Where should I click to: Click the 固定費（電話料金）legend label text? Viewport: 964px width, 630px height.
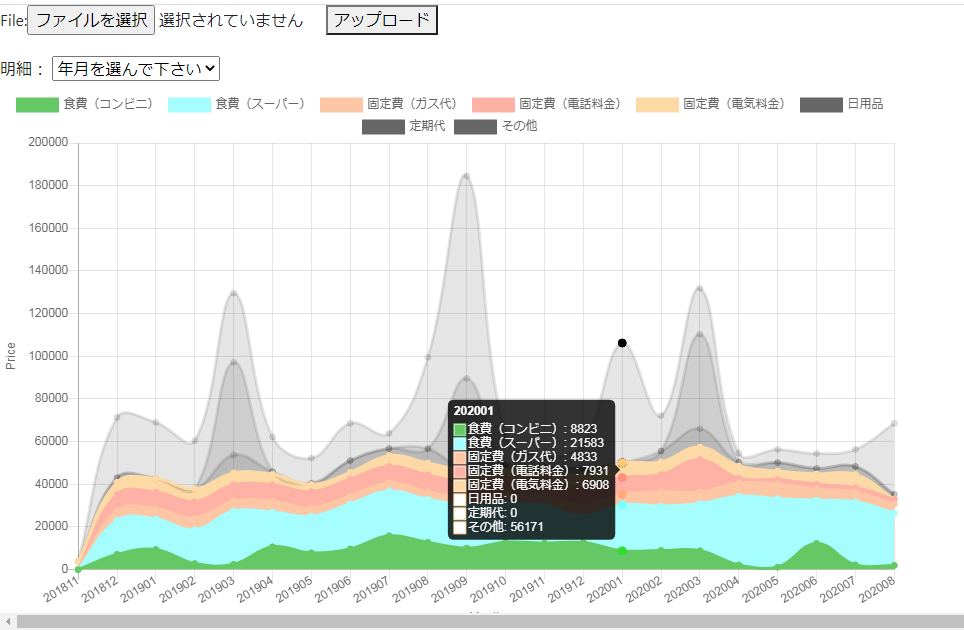tap(570, 104)
